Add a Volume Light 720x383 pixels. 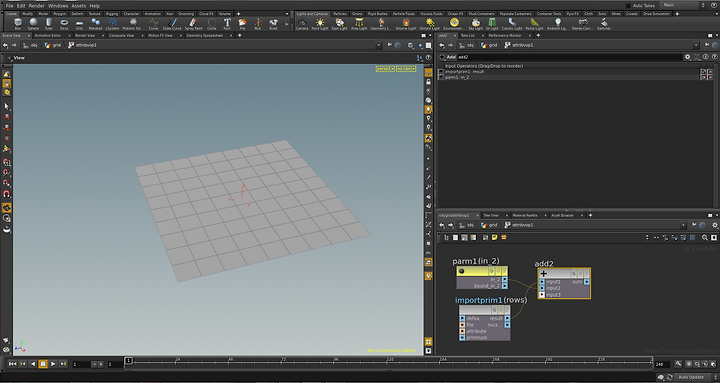(405, 23)
